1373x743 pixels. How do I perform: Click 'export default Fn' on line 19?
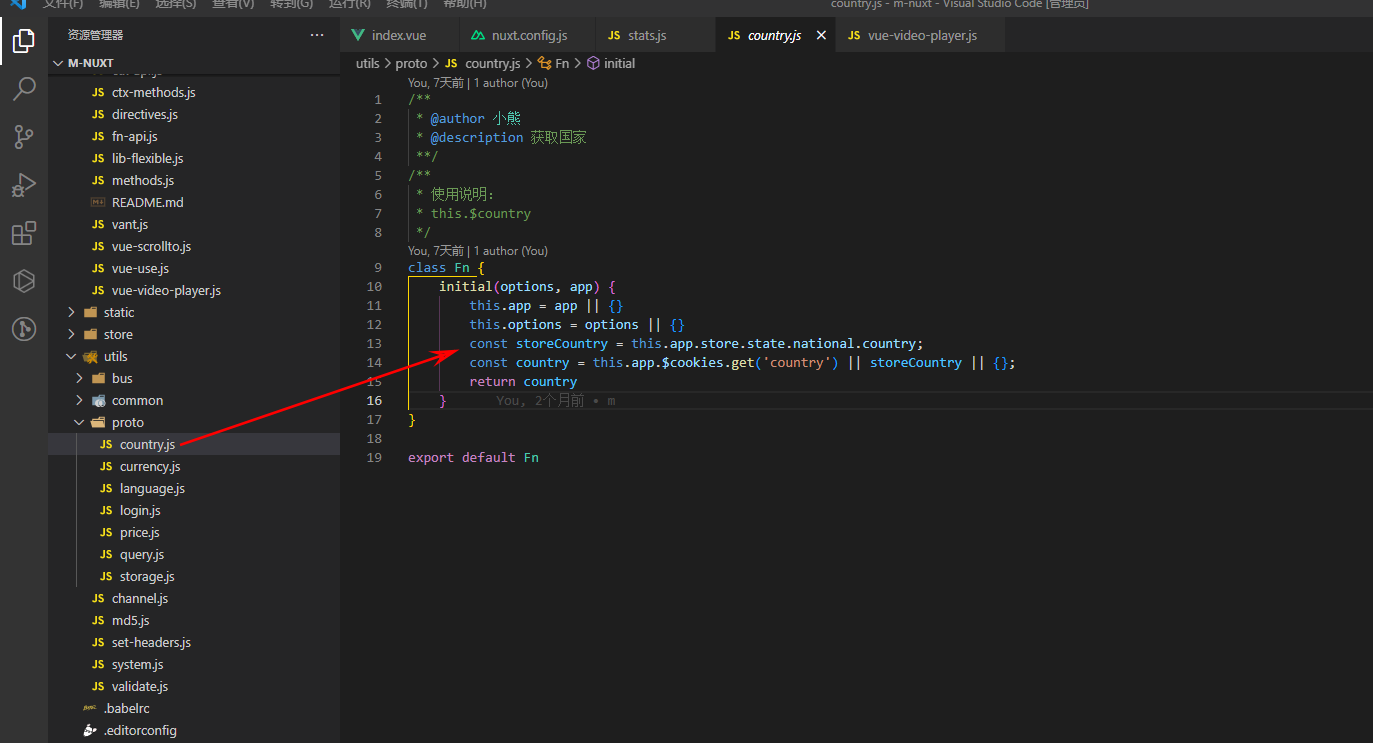click(x=473, y=457)
